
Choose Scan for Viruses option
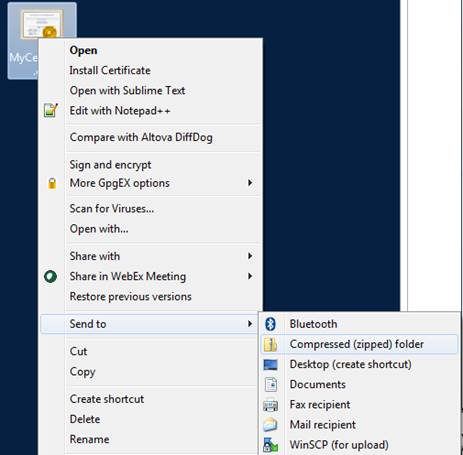[x=112, y=209]
